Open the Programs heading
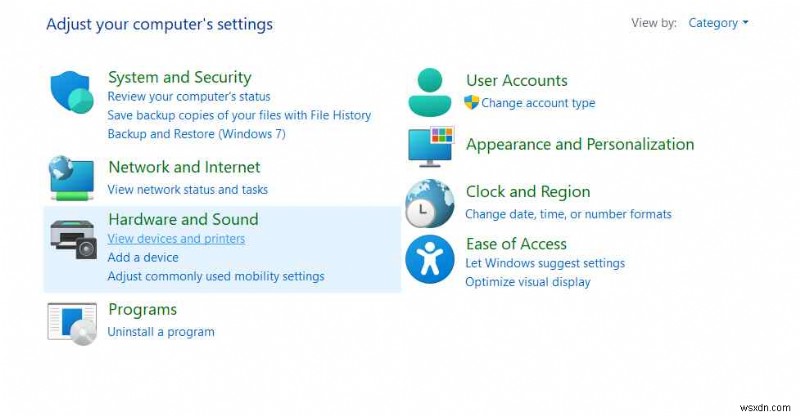The height and width of the screenshot is (416, 800). (142, 309)
